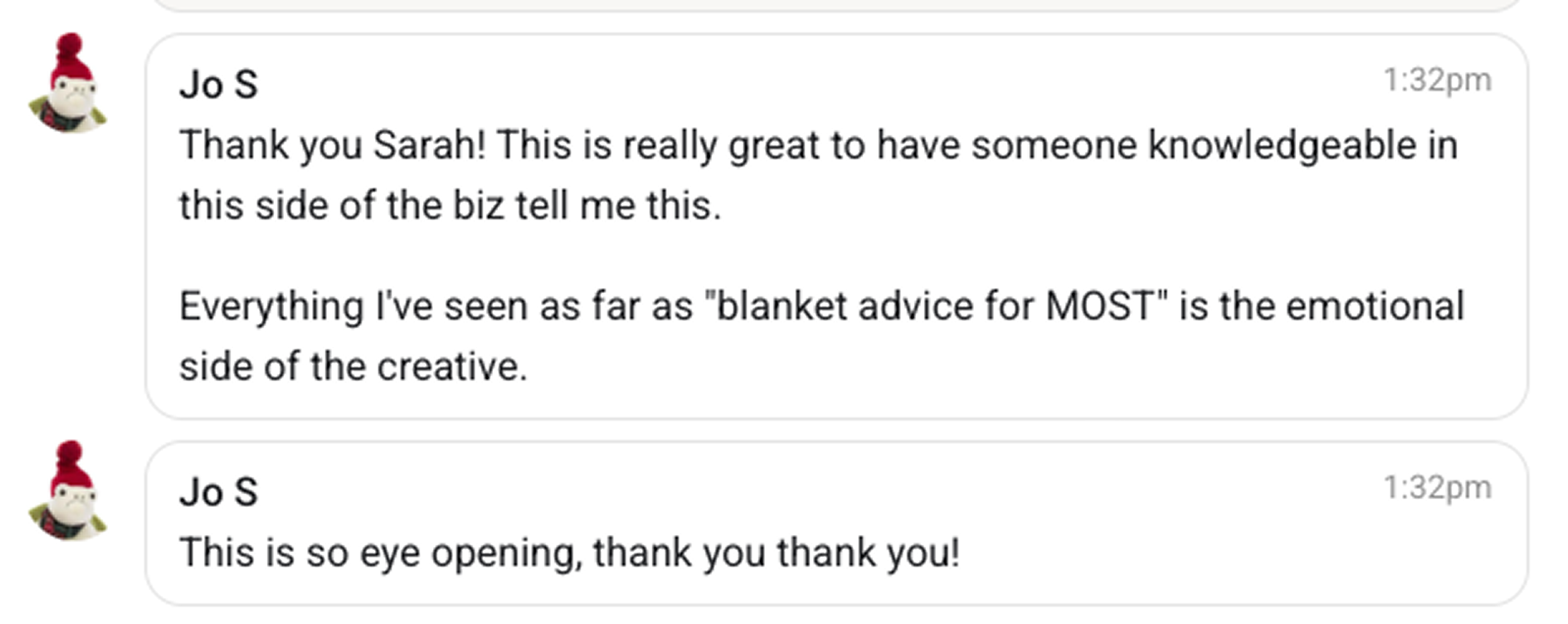Open Jo S name in second message
This screenshot has height=624, width=1568.
pyautogui.click(x=218, y=492)
